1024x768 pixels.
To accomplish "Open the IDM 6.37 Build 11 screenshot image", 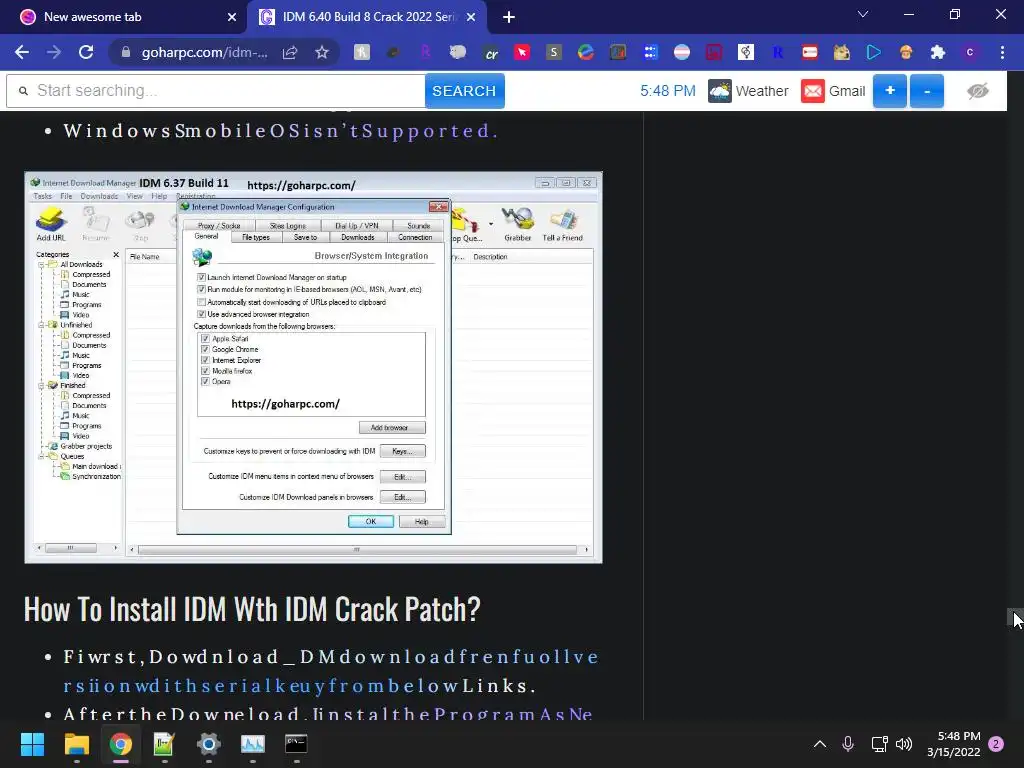I will (313, 367).
